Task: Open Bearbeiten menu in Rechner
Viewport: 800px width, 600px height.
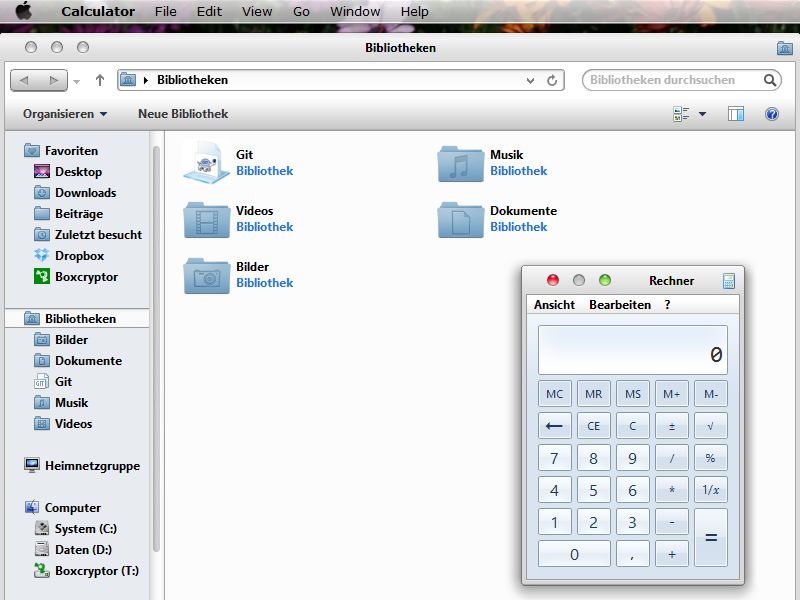Action: [x=620, y=305]
